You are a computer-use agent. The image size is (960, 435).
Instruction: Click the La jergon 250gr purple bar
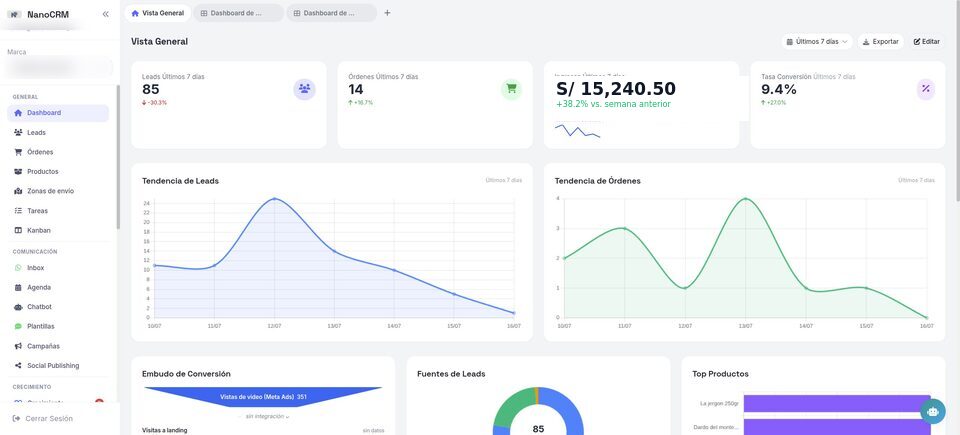pyautogui.click(x=836, y=403)
